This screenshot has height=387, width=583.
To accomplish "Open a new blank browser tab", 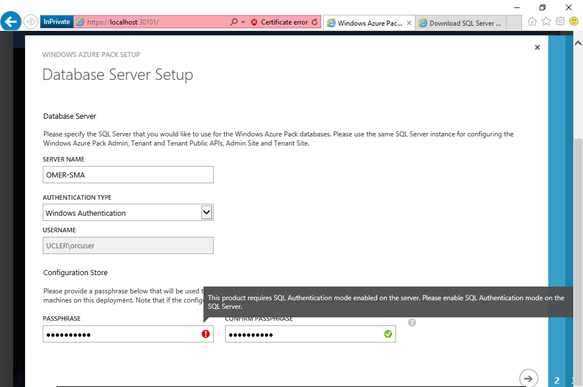I will point(514,23).
